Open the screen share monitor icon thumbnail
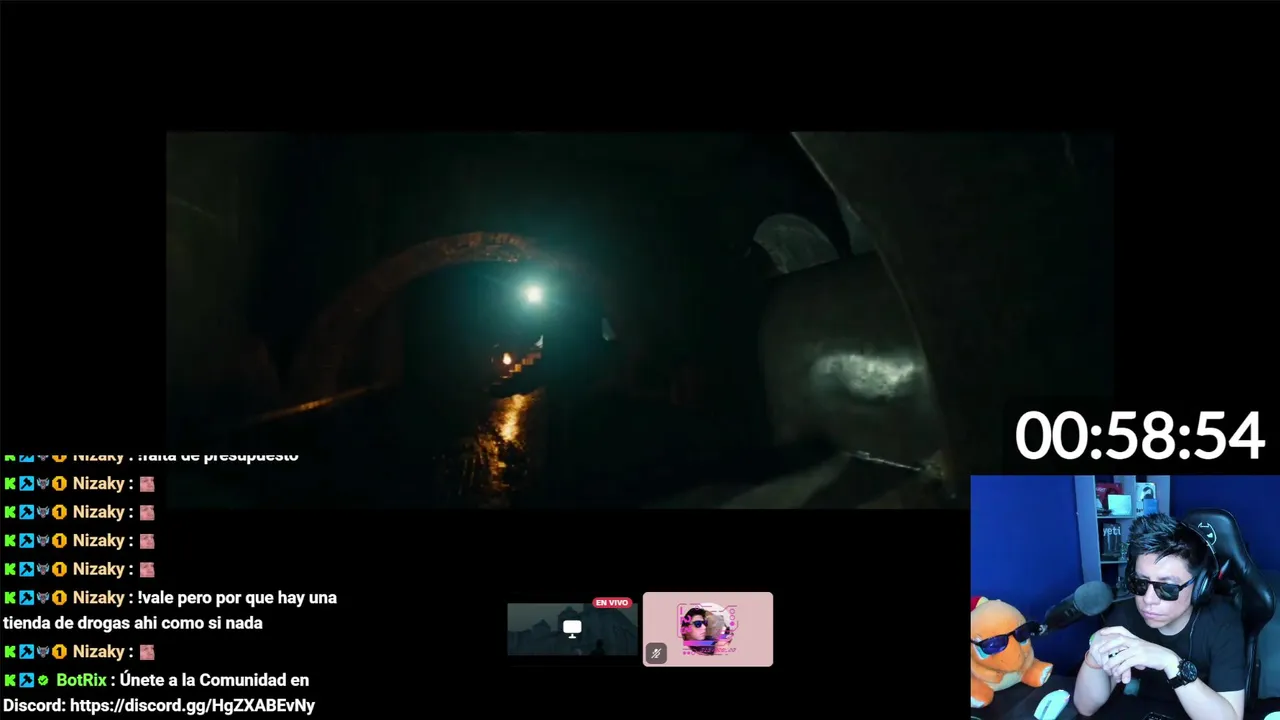 [572, 629]
